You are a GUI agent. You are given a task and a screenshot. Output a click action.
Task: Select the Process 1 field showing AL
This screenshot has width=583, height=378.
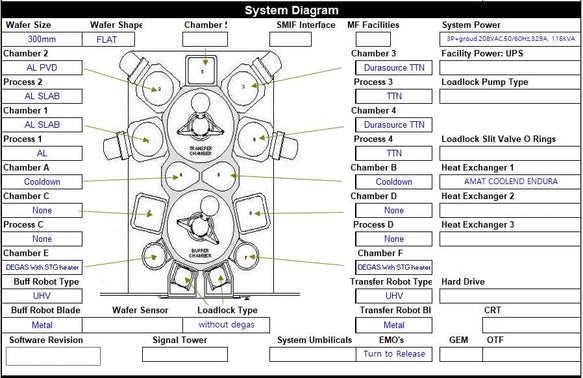[x=42, y=153]
